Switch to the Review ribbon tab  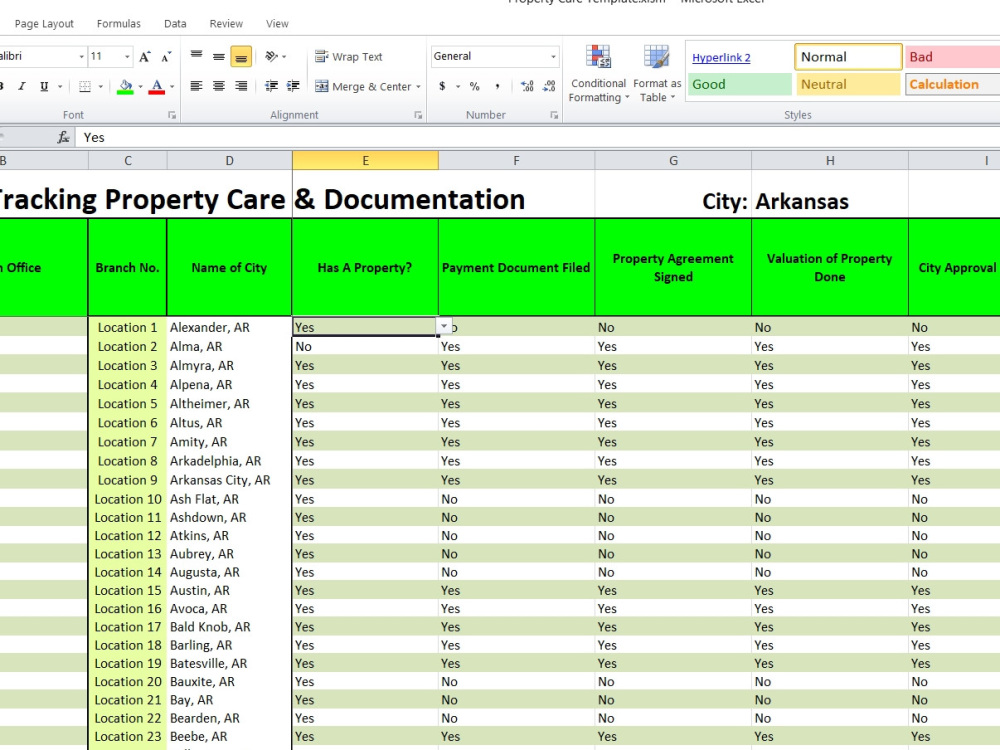tap(225, 23)
